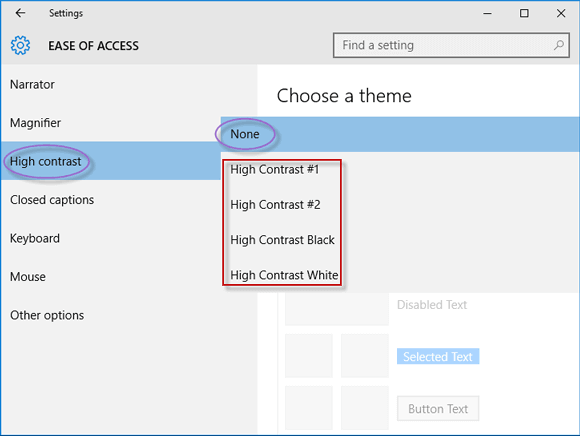Select None theme option
The width and height of the screenshot is (580, 436).
[x=400, y=134]
